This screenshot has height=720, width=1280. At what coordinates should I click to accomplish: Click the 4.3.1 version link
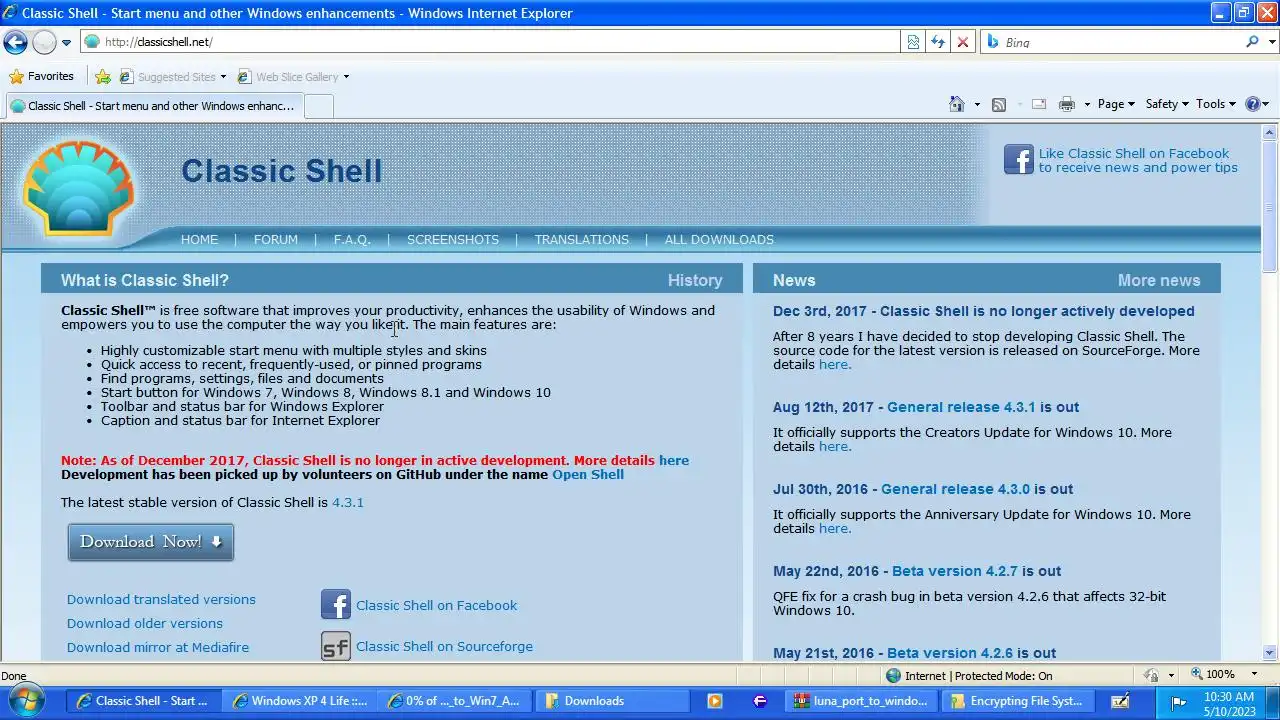[347, 502]
